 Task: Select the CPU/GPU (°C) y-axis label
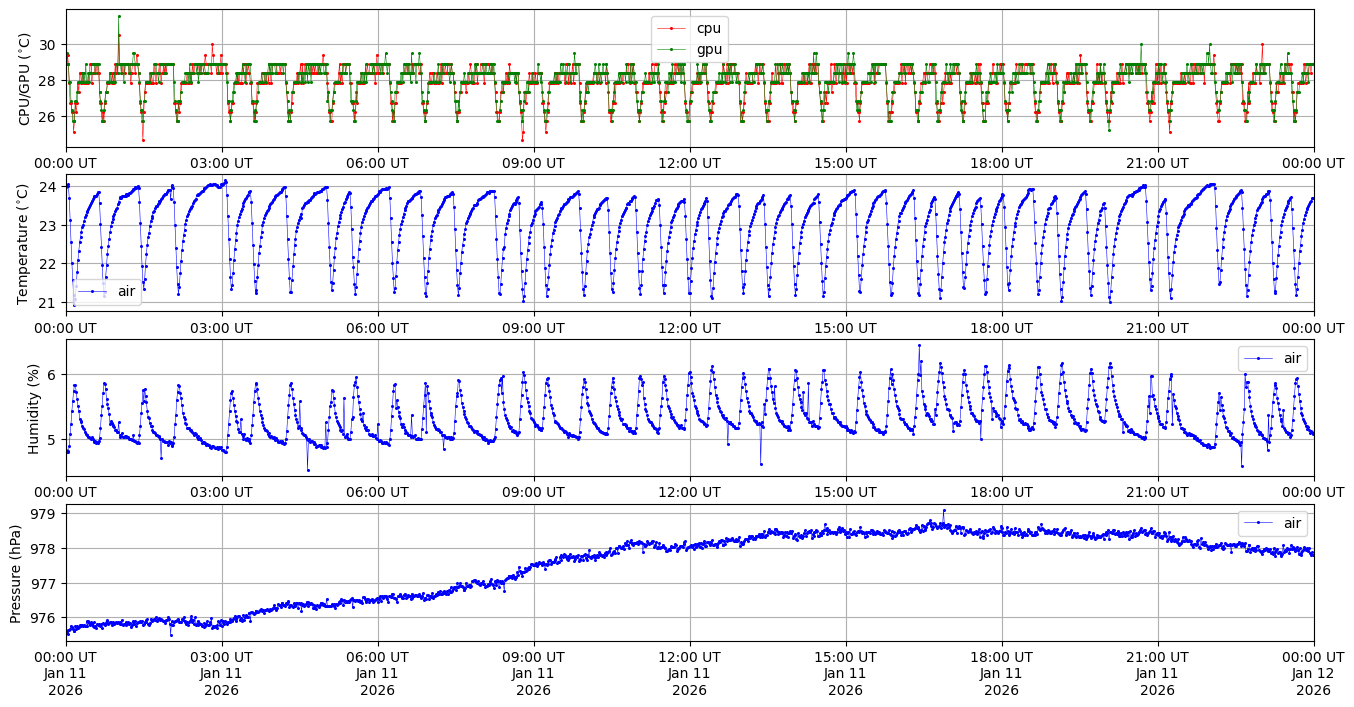pos(24,79)
